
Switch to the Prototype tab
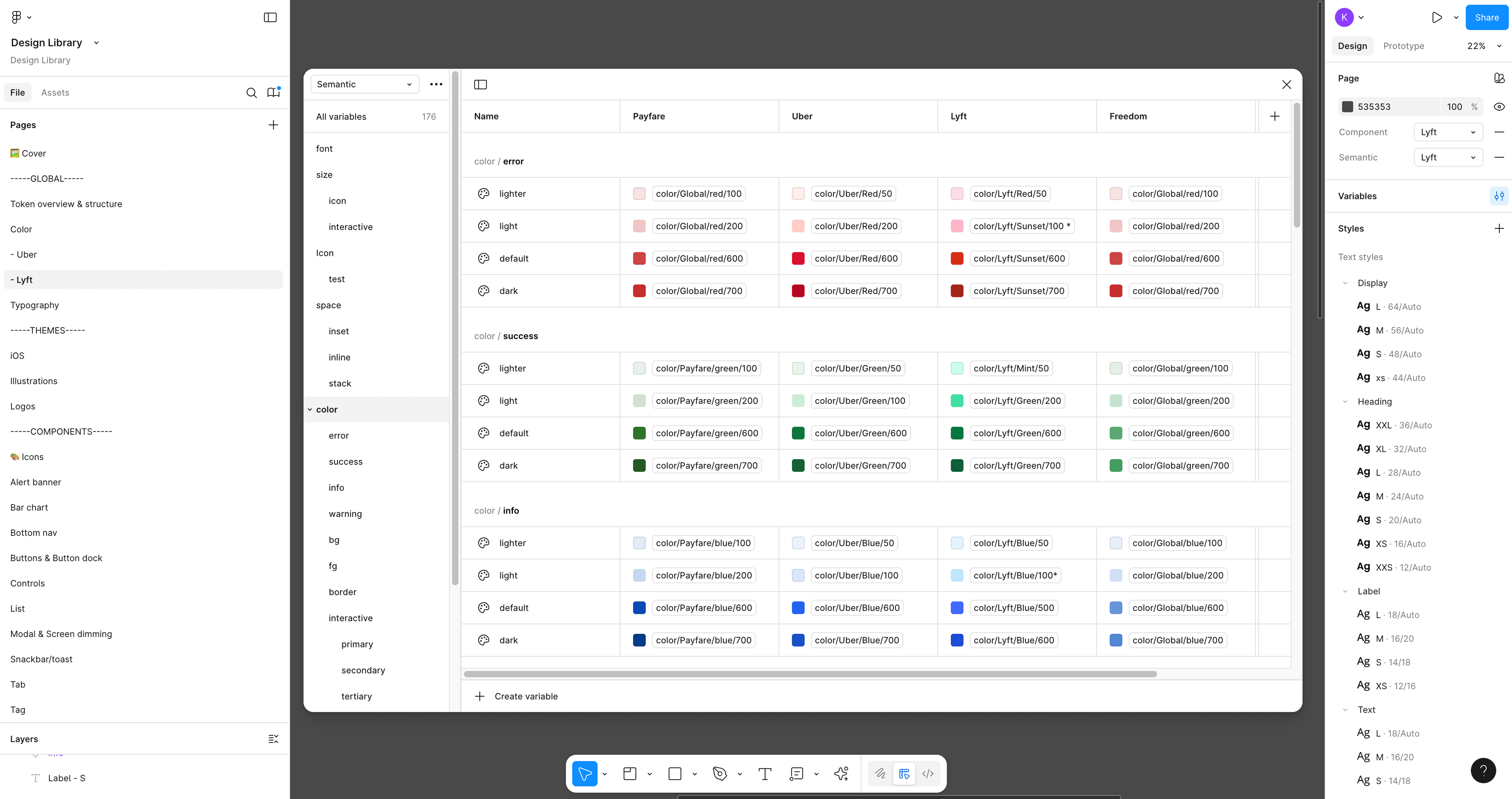[x=1403, y=46]
